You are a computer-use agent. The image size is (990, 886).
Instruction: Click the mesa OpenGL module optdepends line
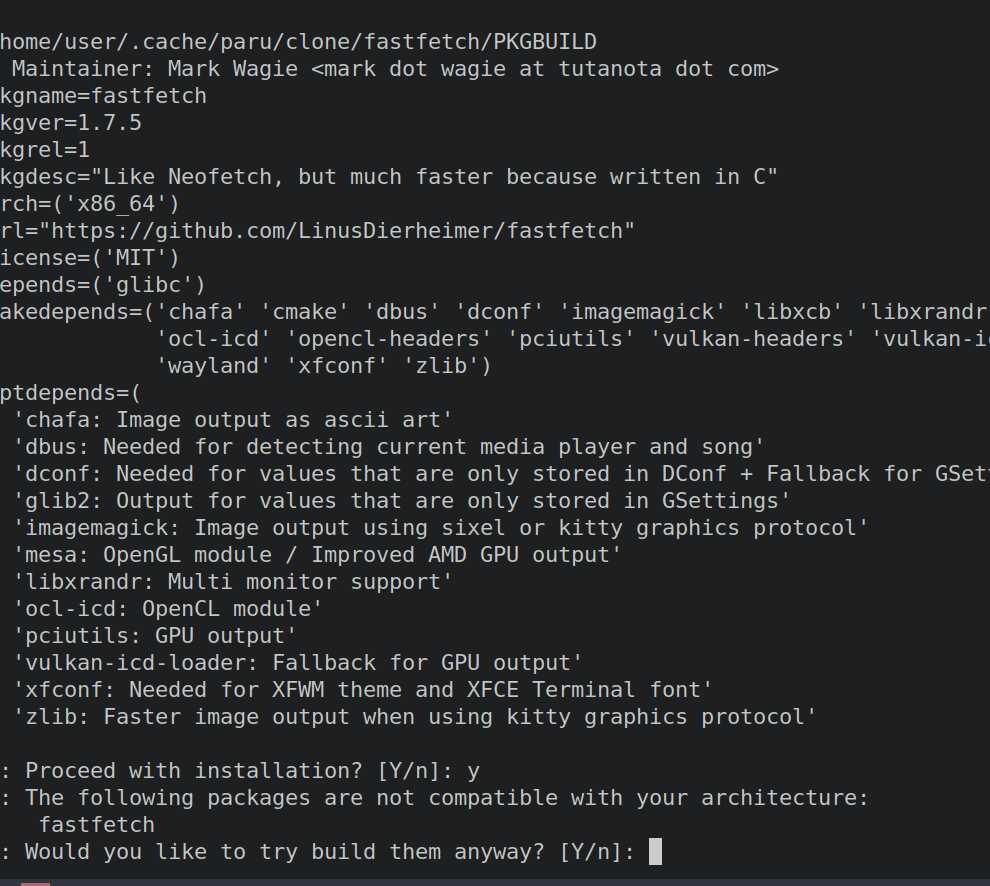(x=317, y=555)
